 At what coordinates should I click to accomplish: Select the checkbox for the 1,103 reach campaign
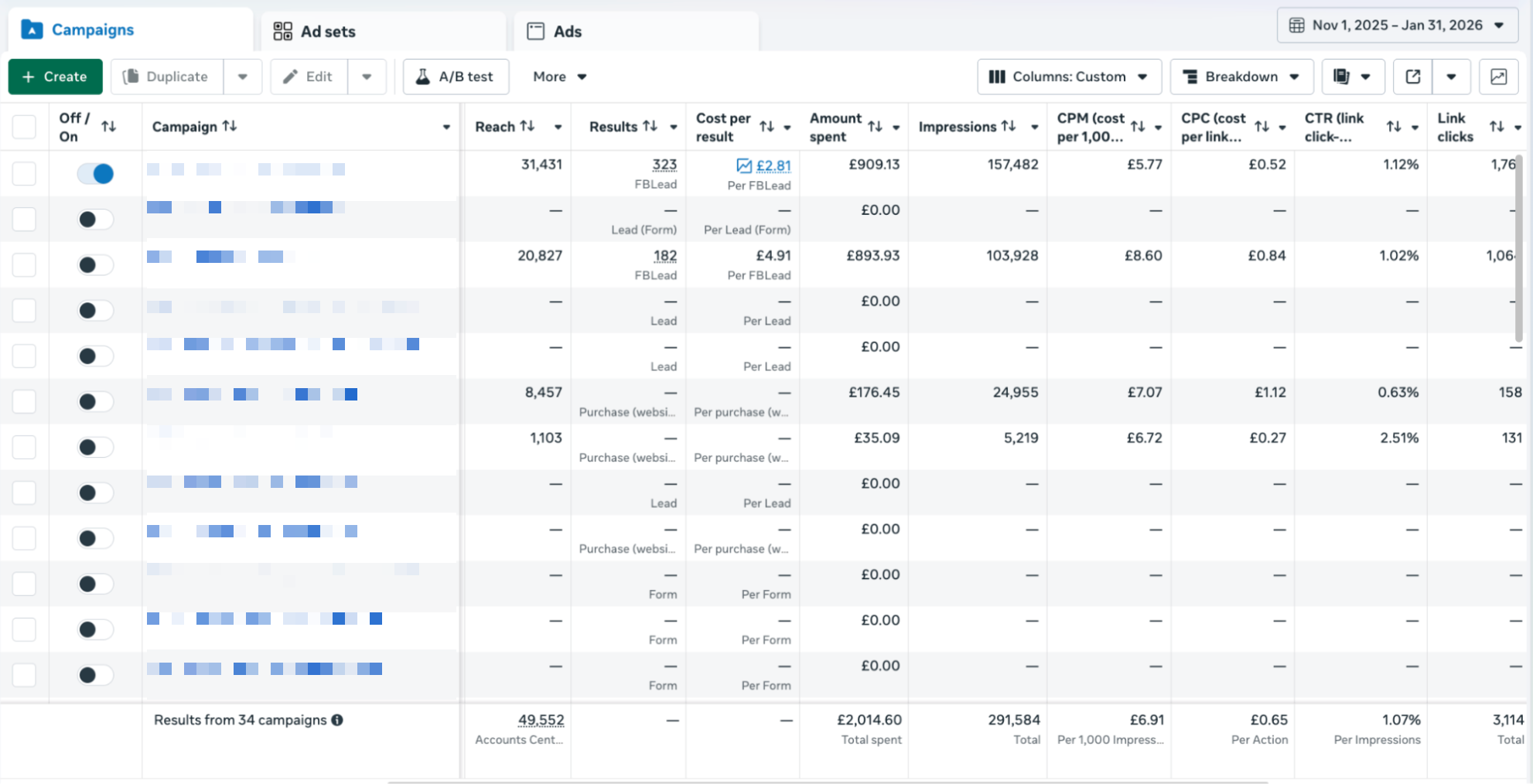[24, 448]
